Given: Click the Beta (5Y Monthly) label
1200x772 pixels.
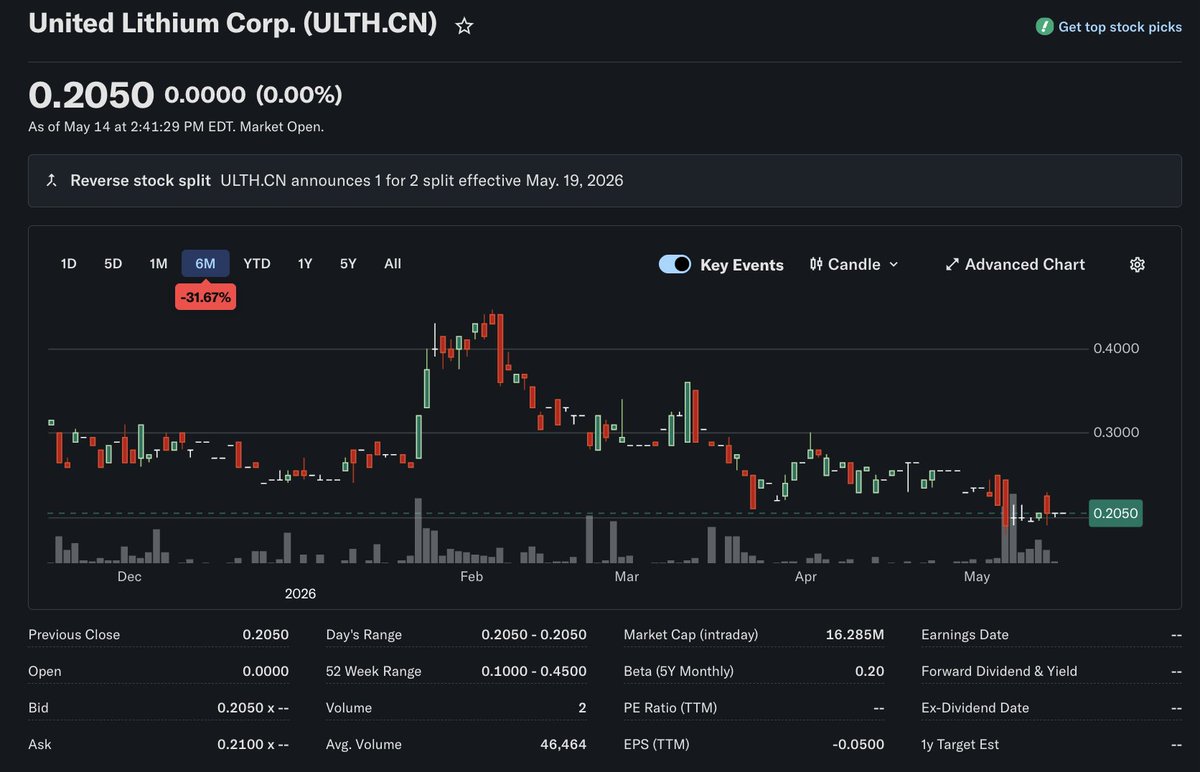Looking at the screenshot, I should pyautogui.click(x=678, y=671).
